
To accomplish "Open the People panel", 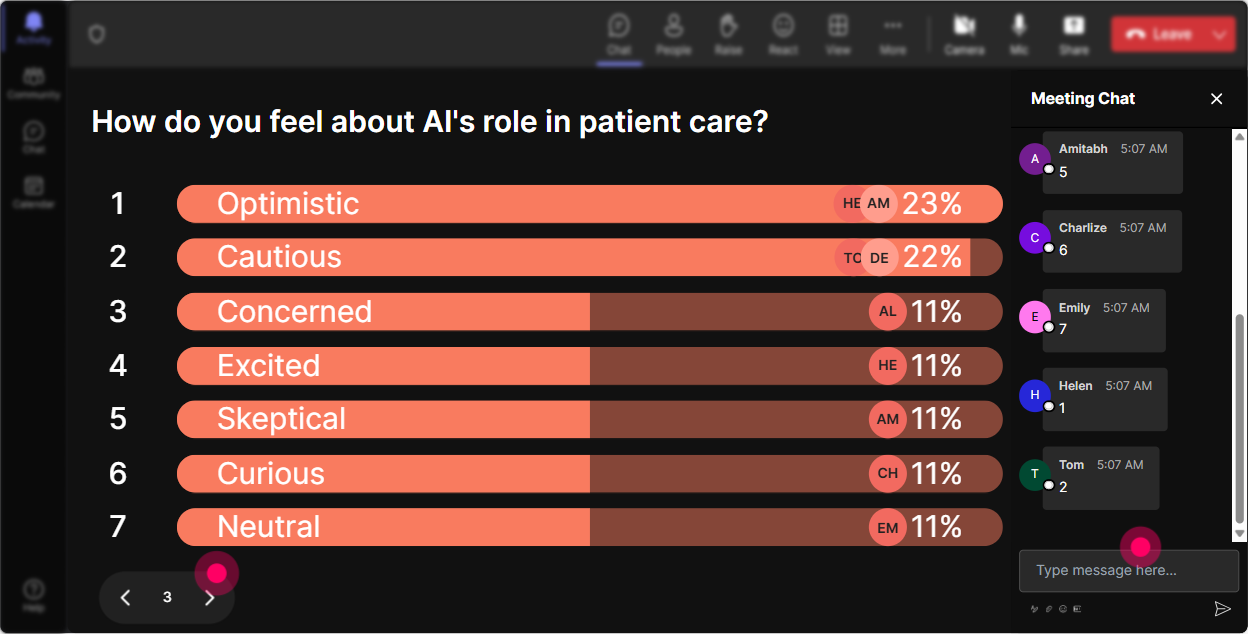I will click(674, 34).
